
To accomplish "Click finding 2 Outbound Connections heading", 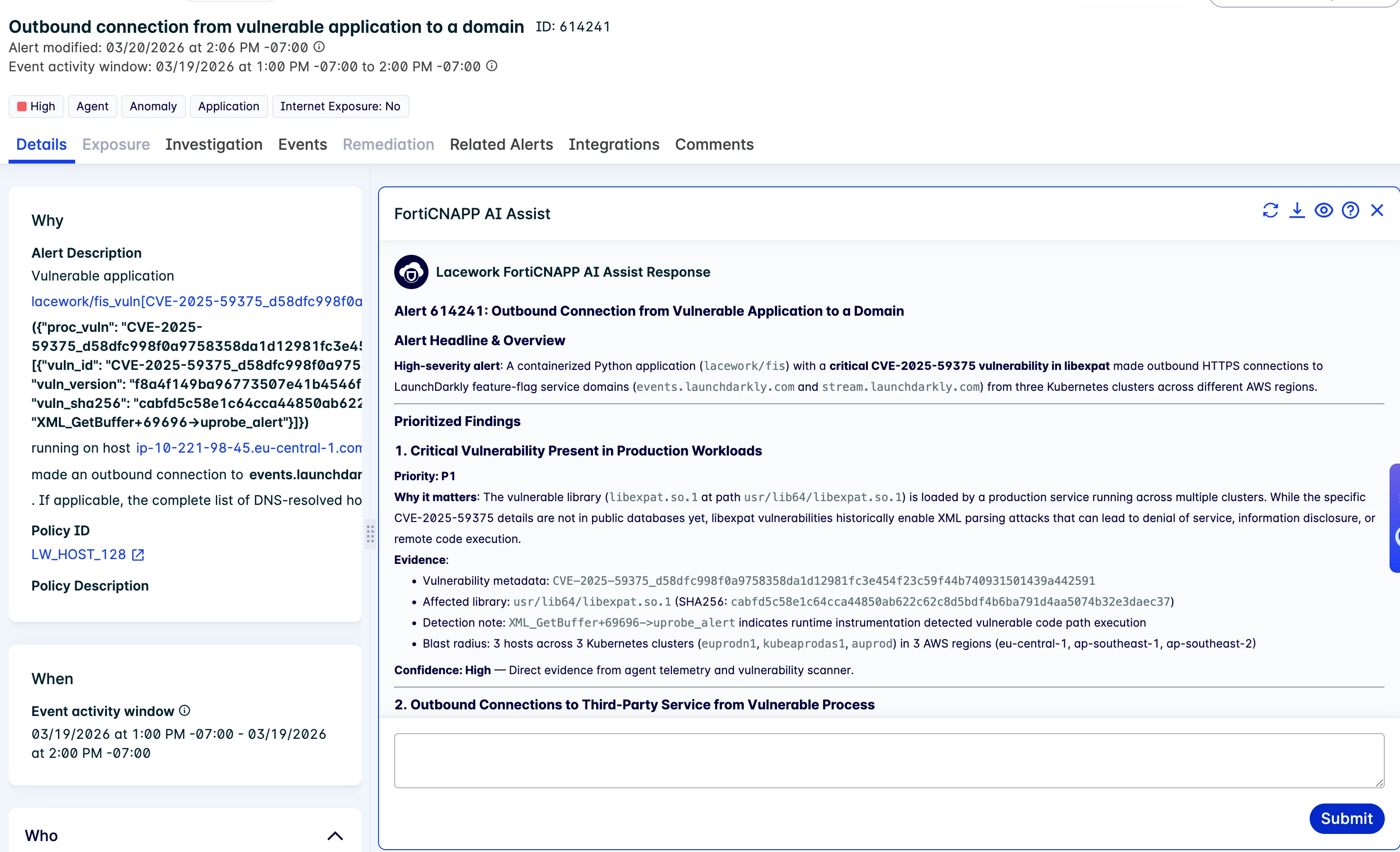I will [x=635, y=705].
